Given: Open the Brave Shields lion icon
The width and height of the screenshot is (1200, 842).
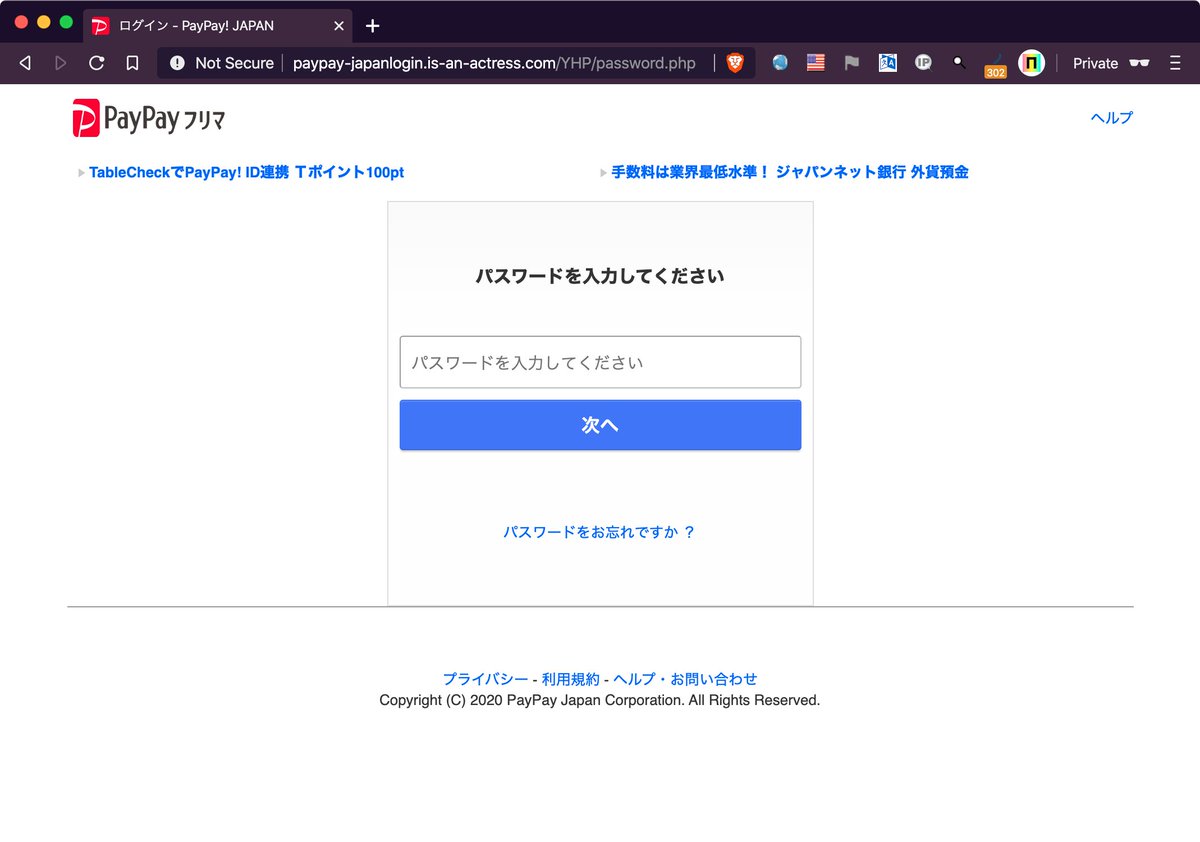Looking at the screenshot, I should click(x=735, y=63).
